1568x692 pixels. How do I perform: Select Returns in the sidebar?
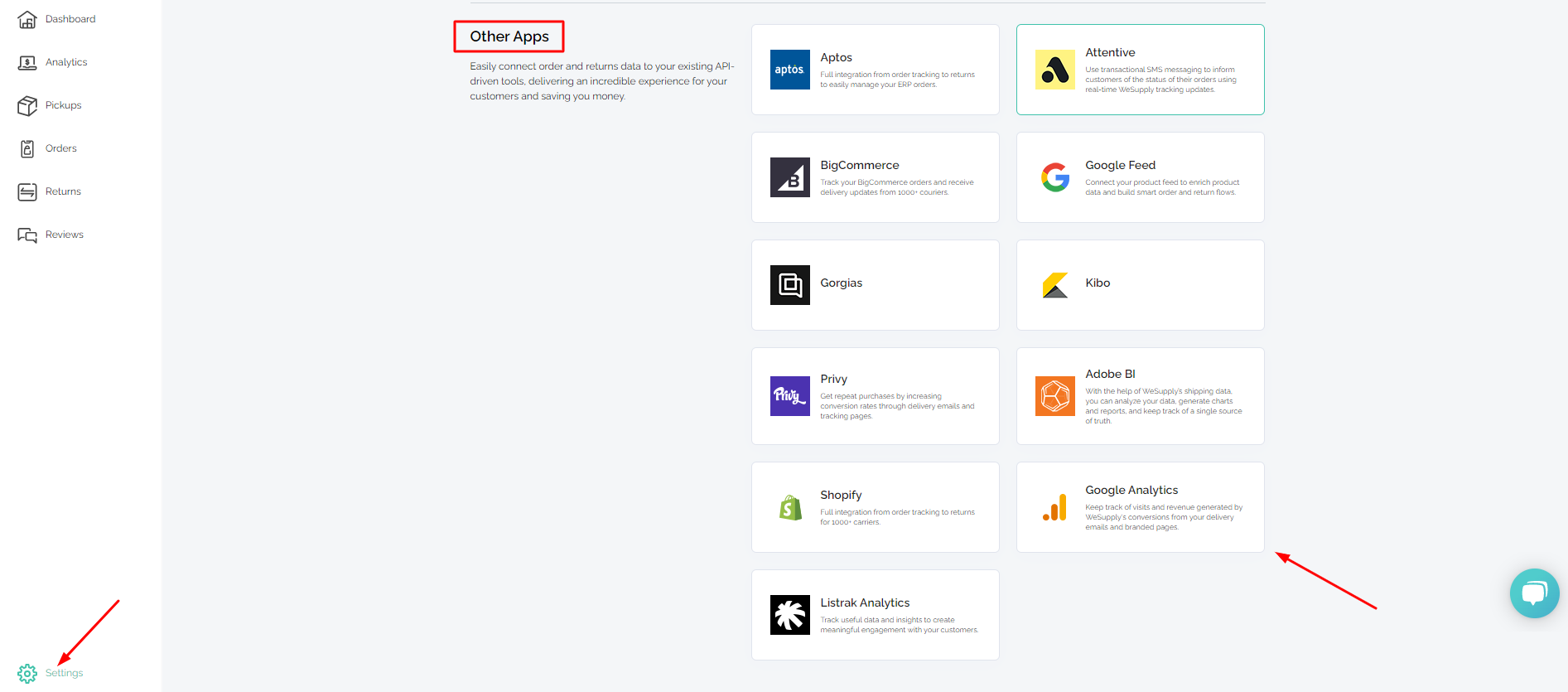pyautogui.click(x=63, y=191)
